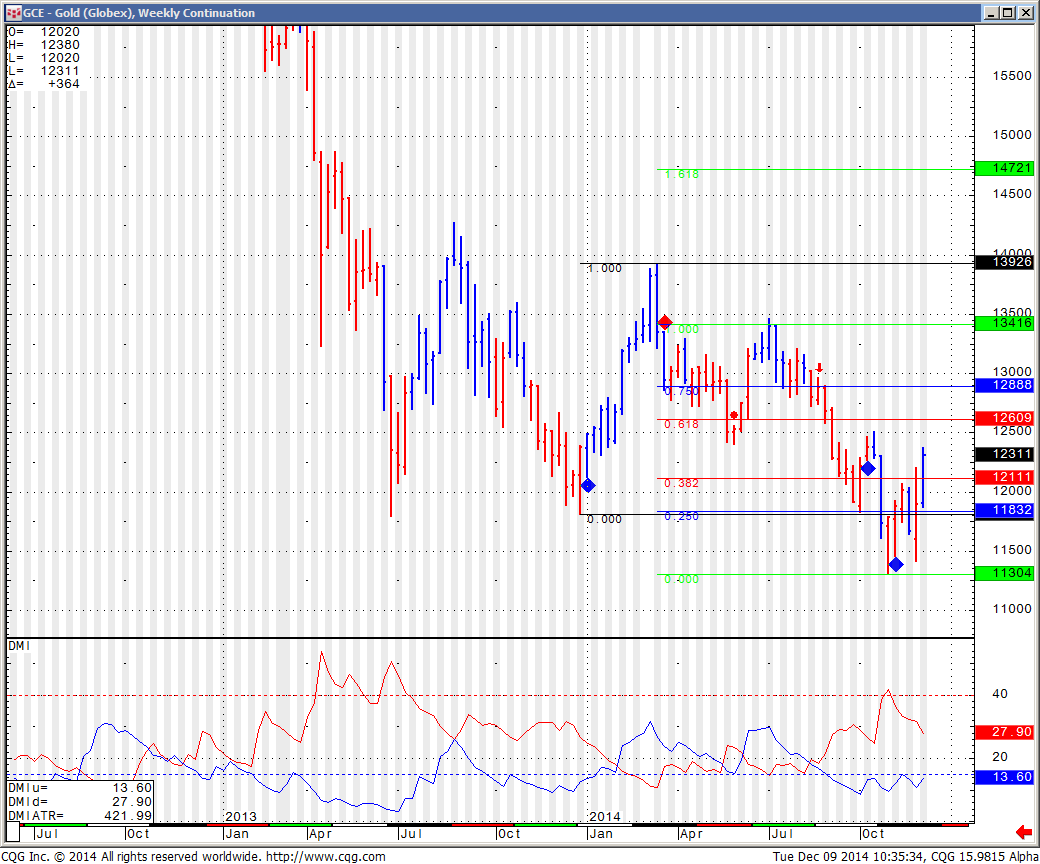The width and height of the screenshot is (1040, 864).
Task: Click the blue 12888 price level label
Action: click(1001, 385)
